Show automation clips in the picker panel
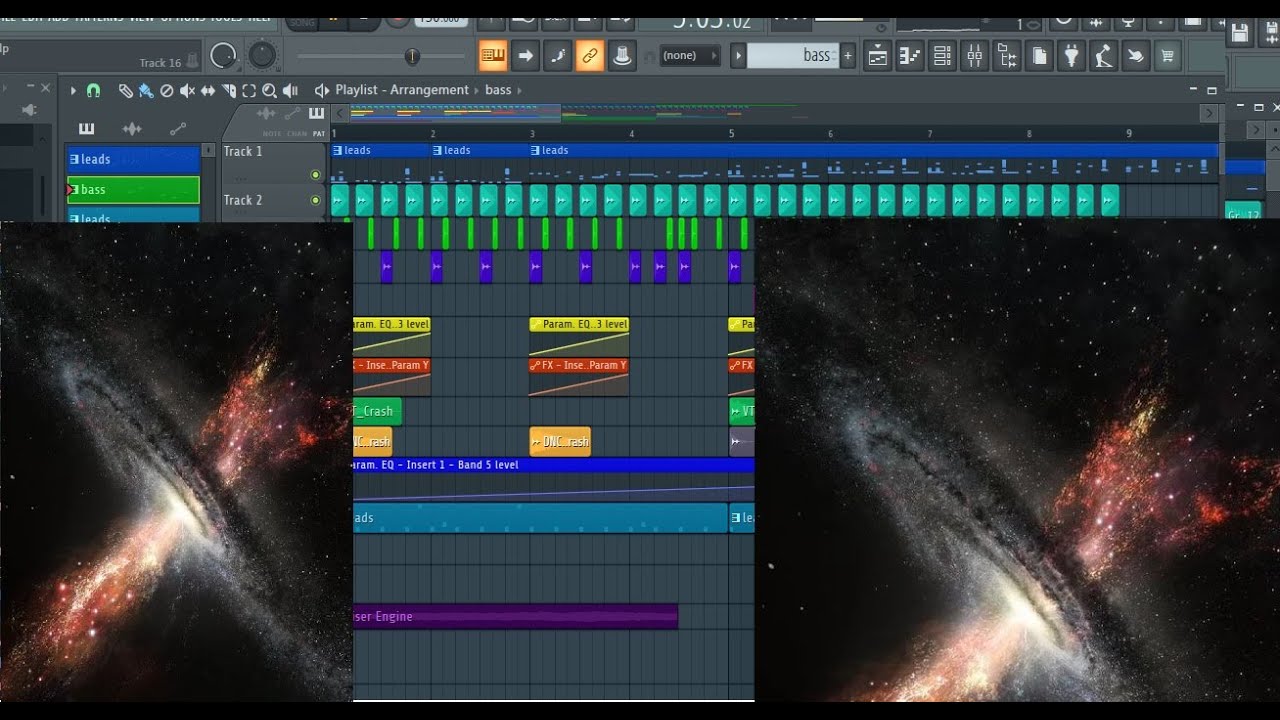The image size is (1280, 720). pos(178,128)
